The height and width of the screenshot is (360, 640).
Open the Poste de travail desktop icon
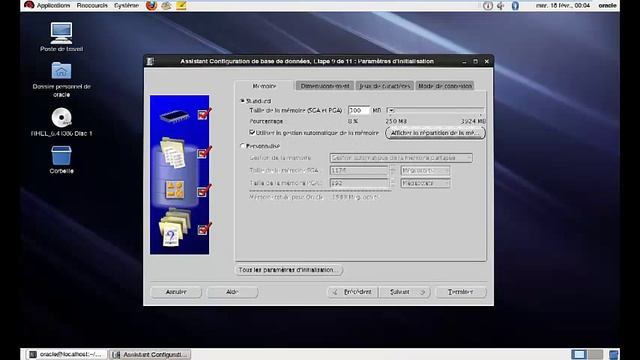[62, 33]
